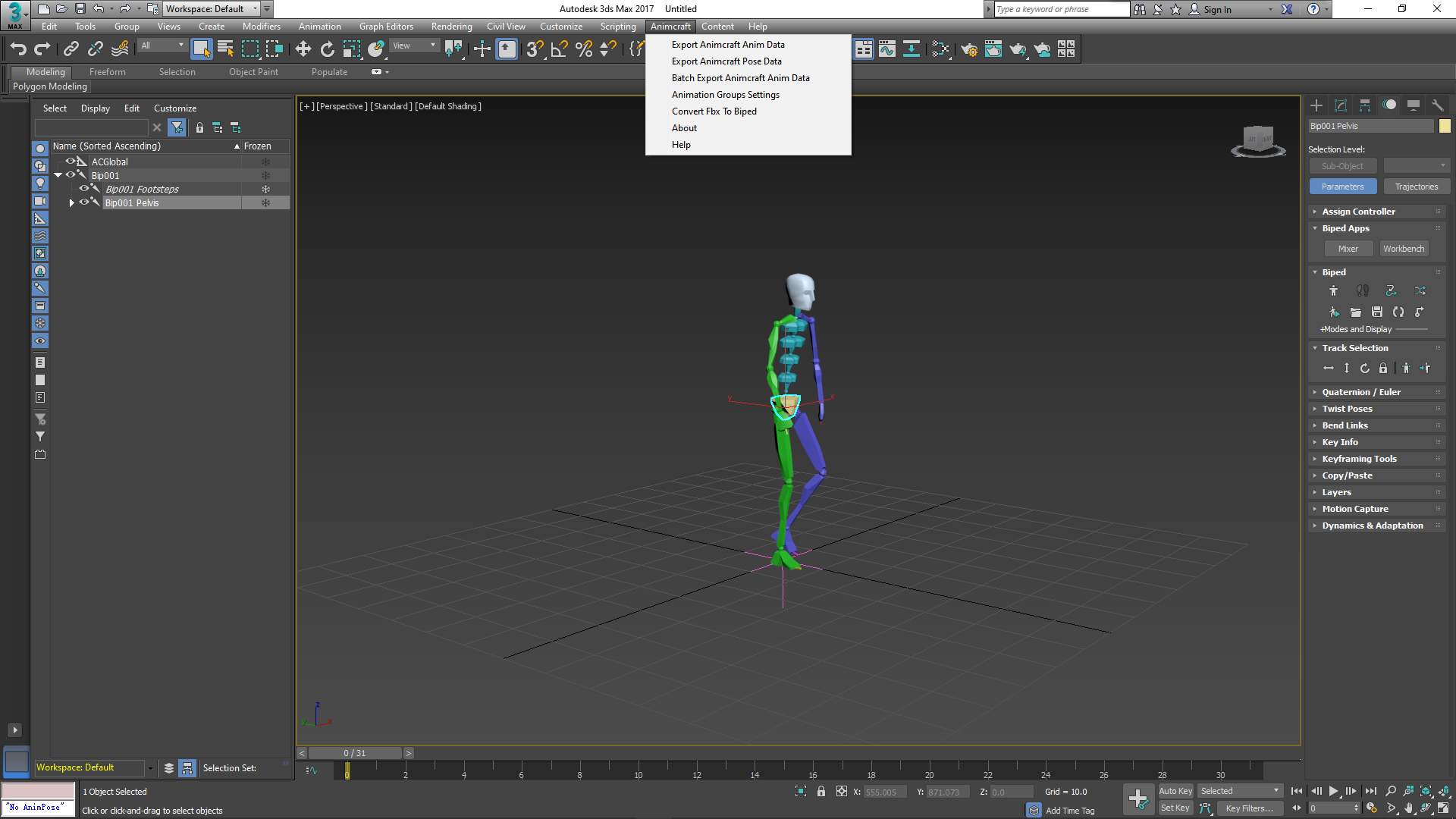The width and height of the screenshot is (1456, 819).
Task: Open the Display command panel tab
Action: click(1414, 105)
